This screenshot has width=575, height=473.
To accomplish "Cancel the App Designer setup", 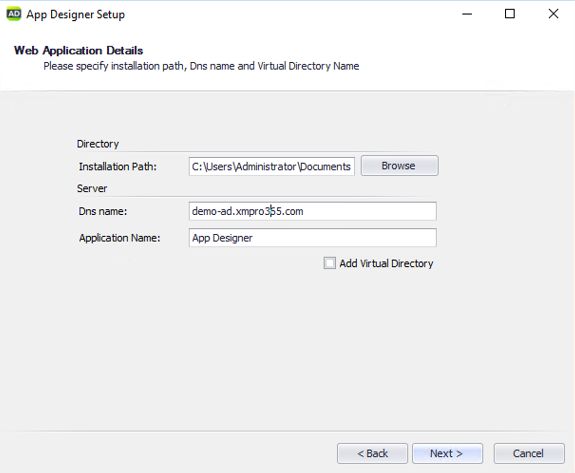I will point(528,454).
